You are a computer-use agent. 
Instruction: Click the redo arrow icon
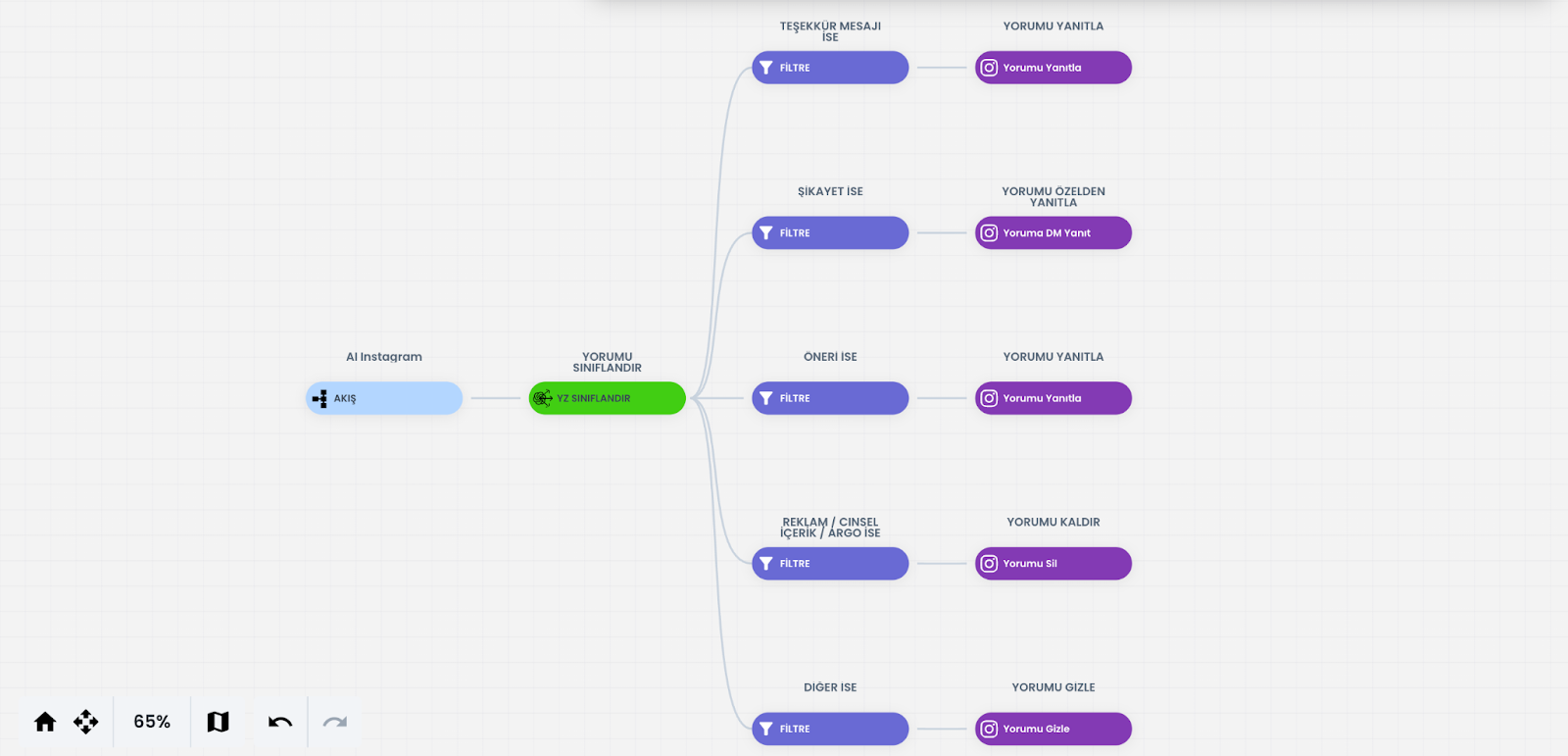[335, 723]
